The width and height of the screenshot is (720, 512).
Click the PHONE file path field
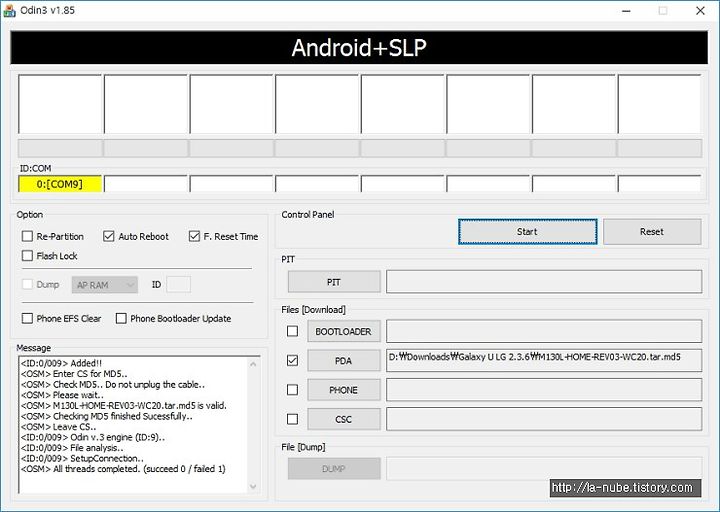[544, 390]
